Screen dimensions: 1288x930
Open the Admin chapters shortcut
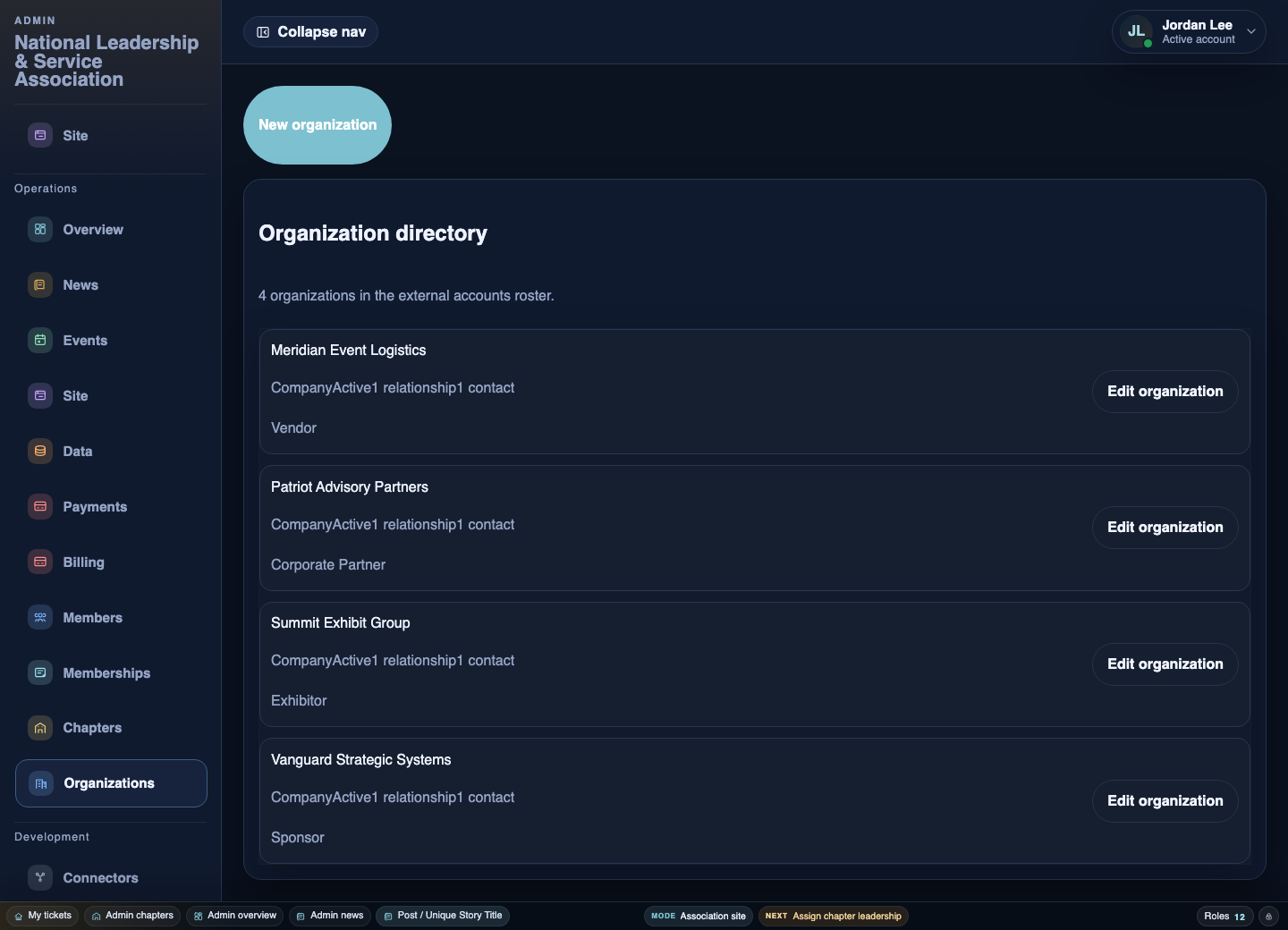click(132, 916)
